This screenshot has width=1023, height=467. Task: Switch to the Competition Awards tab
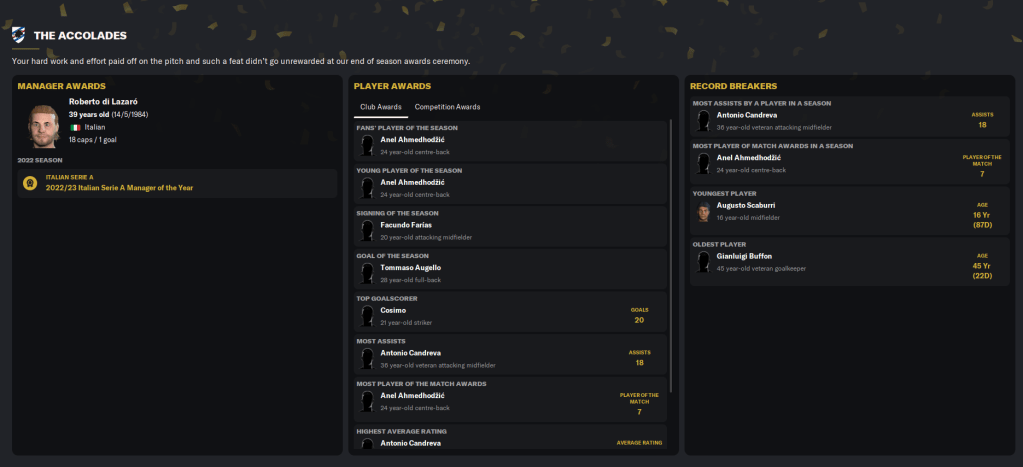[x=447, y=107]
